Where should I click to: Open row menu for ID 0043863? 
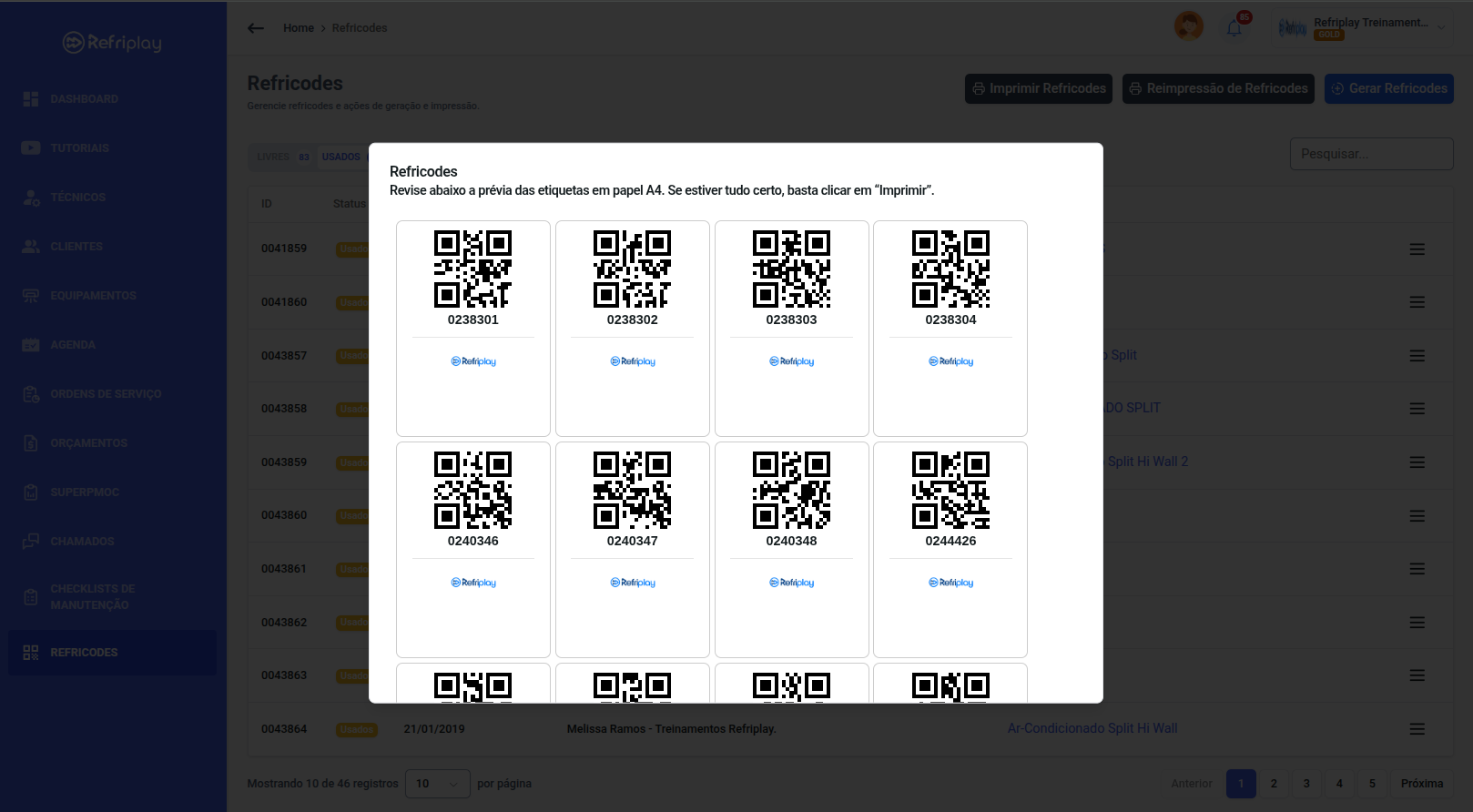[x=1417, y=675]
